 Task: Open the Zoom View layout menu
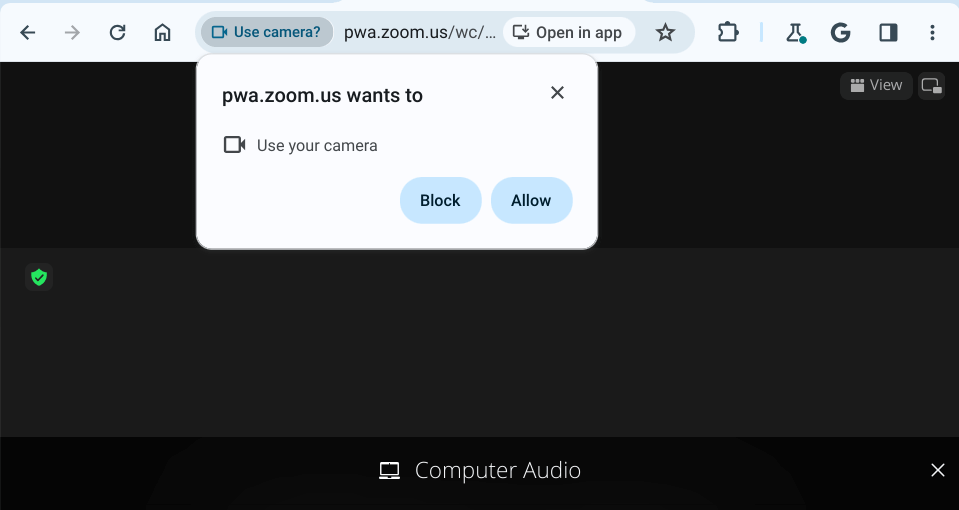click(x=876, y=85)
